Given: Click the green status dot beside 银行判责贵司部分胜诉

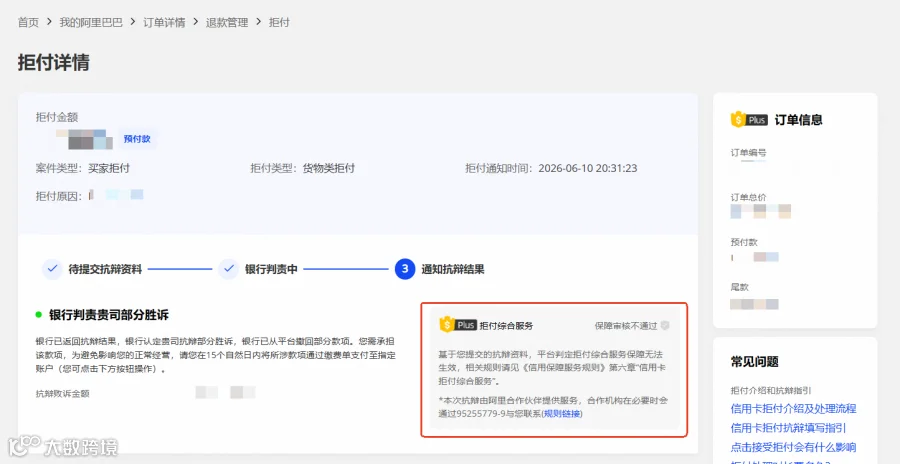Looking at the screenshot, I should (x=38, y=315).
